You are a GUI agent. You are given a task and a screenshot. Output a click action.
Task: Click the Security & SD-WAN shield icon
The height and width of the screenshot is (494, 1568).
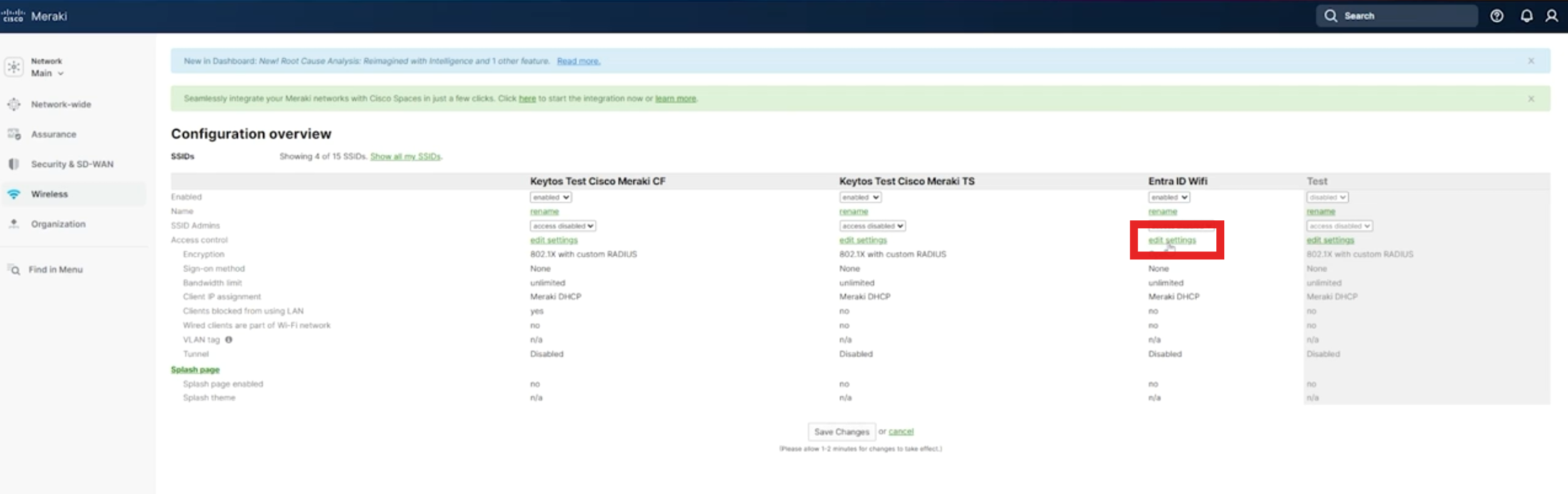pyautogui.click(x=13, y=164)
